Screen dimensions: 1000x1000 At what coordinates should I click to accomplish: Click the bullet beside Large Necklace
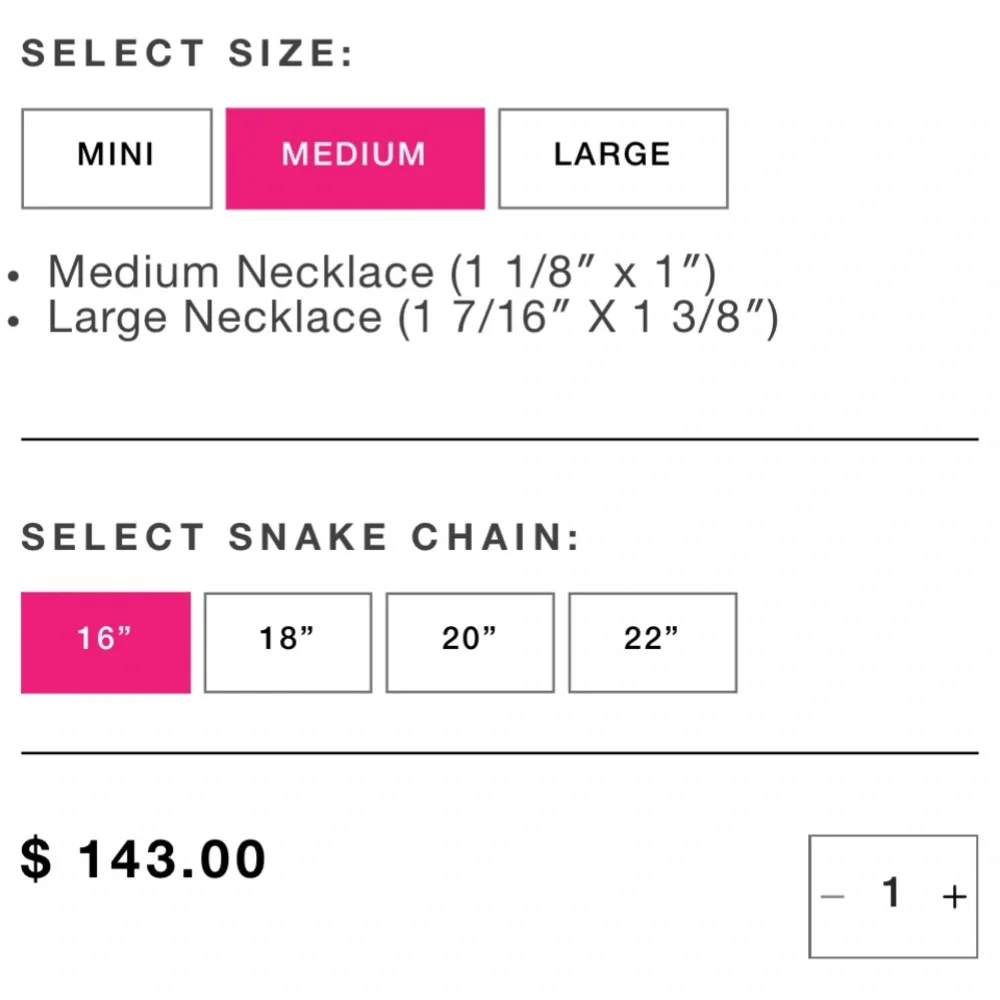(x=12, y=321)
